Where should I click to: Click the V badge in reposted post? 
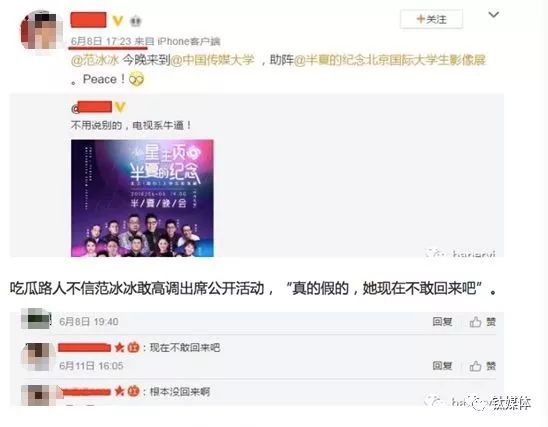pos(120,107)
